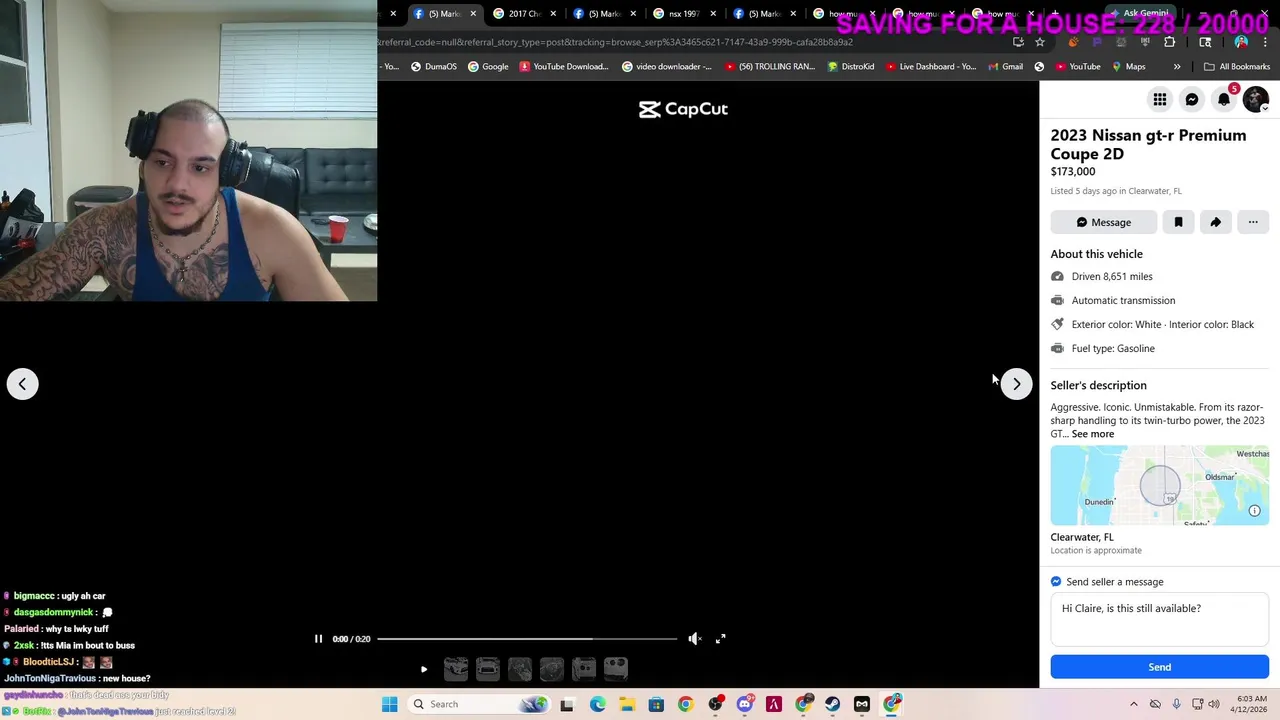Go to the previous listing photo
Screen dimensions: 1280x720
point(22,384)
